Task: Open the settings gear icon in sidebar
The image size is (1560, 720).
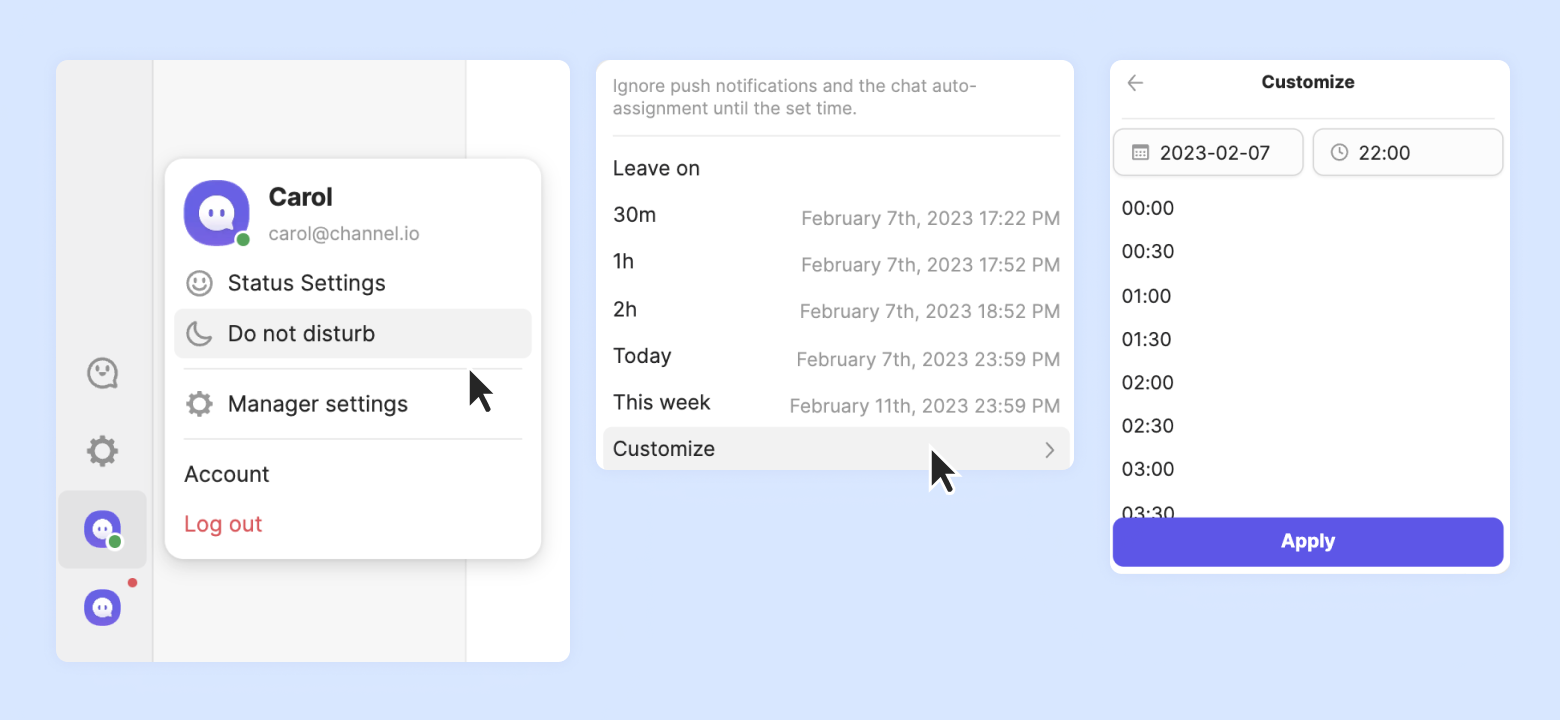Action: [x=102, y=451]
